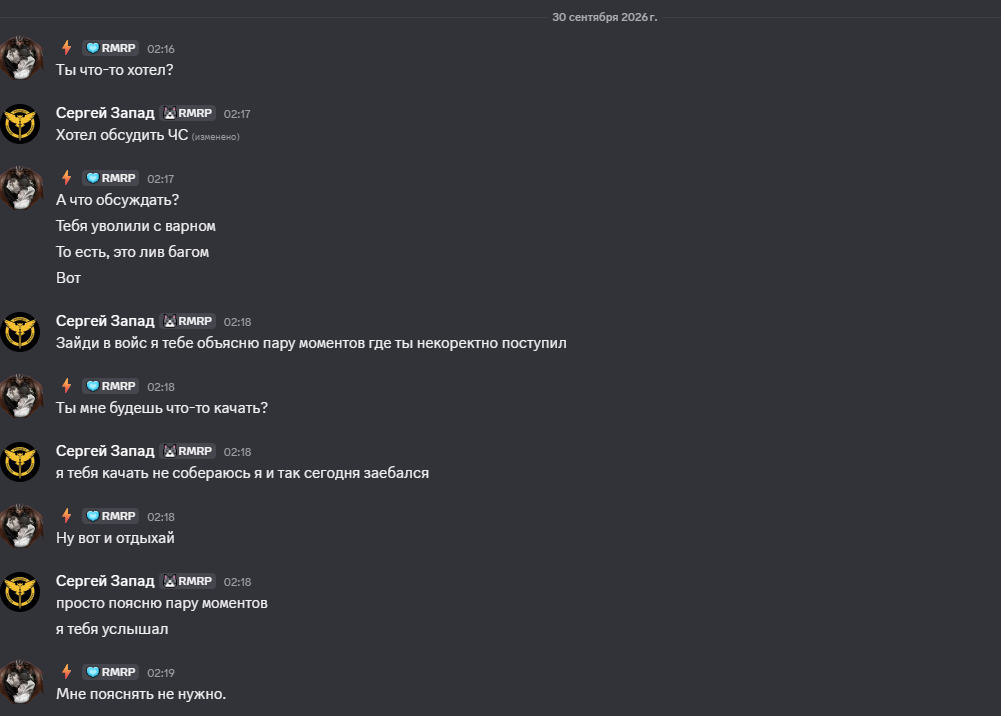The height and width of the screenshot is (716, 1001).
Task: Open Сергей Запад's avatar at 02:17
Action: 20,124
